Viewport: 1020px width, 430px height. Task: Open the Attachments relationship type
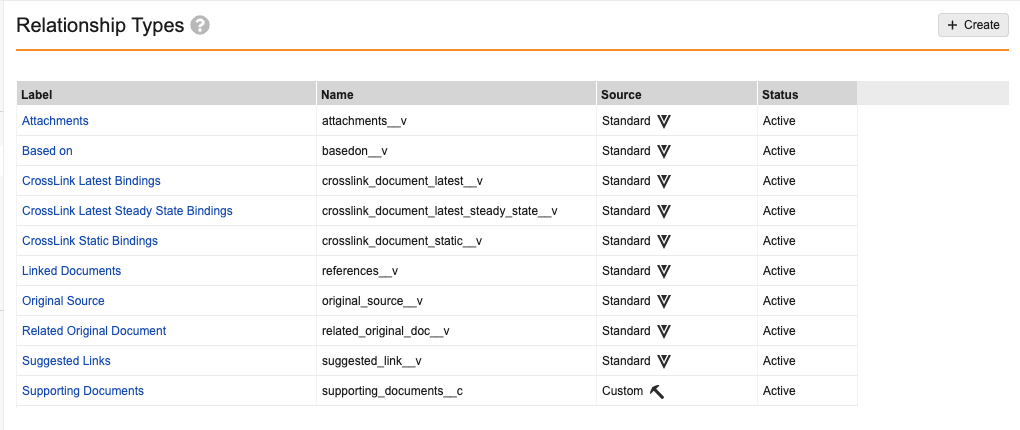[55, 121]
